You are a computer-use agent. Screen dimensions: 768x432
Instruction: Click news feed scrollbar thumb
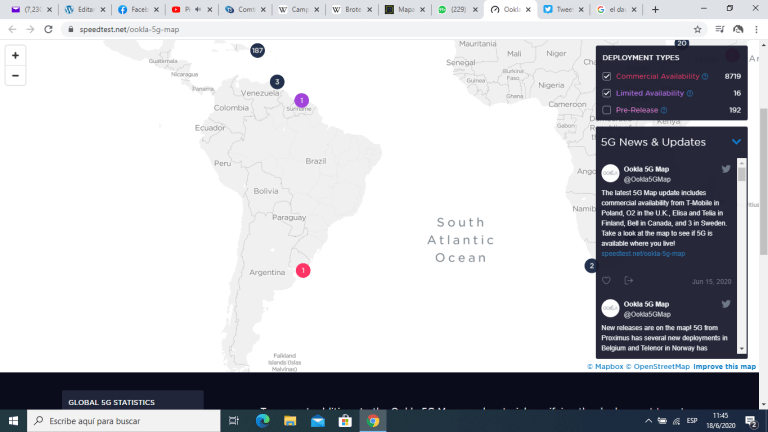pyautogui.click(x=742, y=174)
